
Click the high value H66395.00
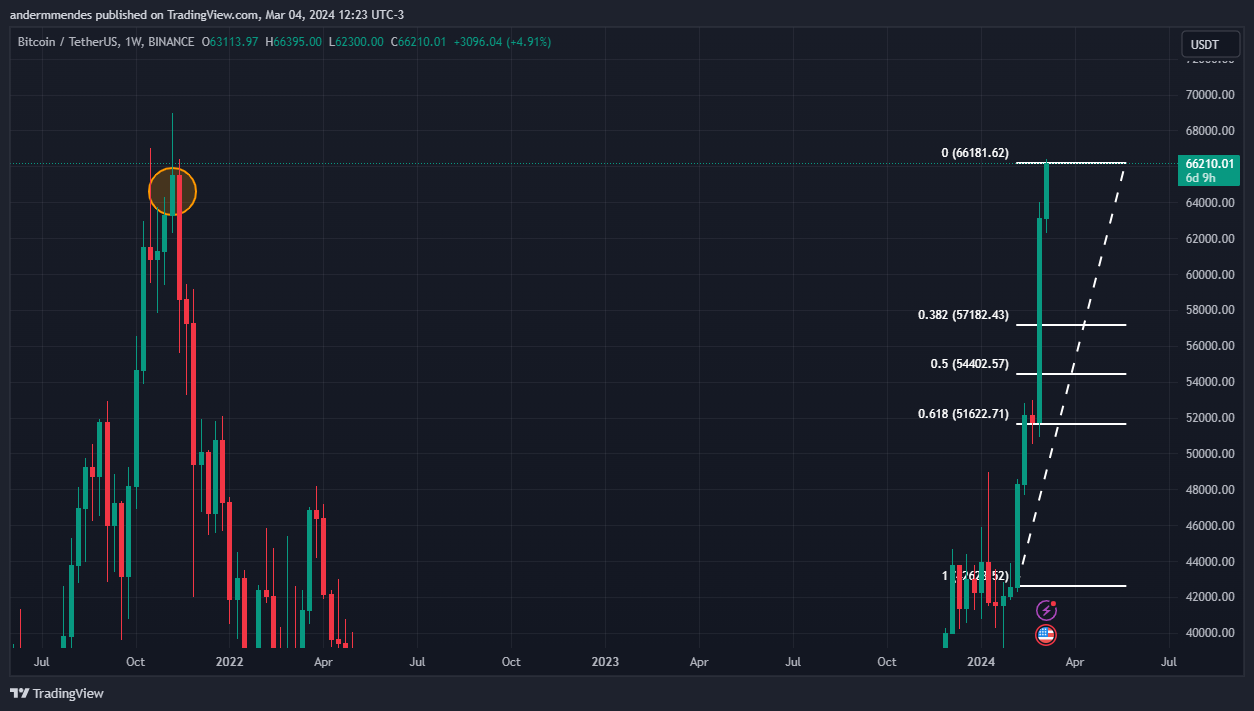tap(293, 42)
